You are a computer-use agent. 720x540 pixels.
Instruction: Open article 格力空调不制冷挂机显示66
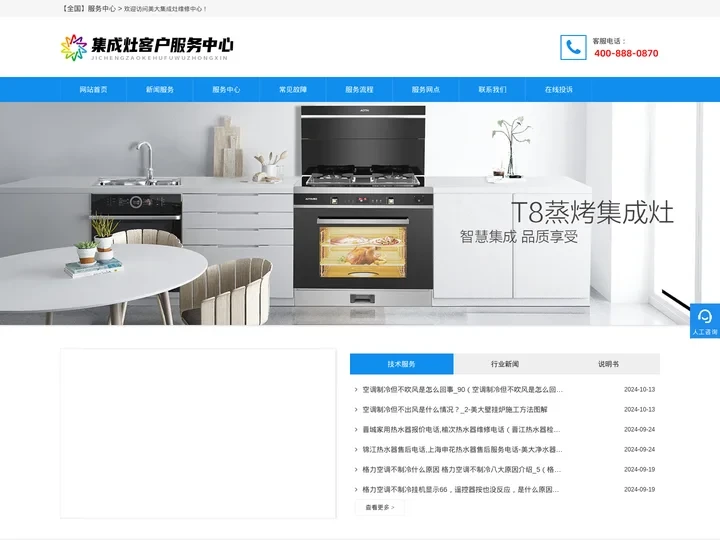pos(461,489)
